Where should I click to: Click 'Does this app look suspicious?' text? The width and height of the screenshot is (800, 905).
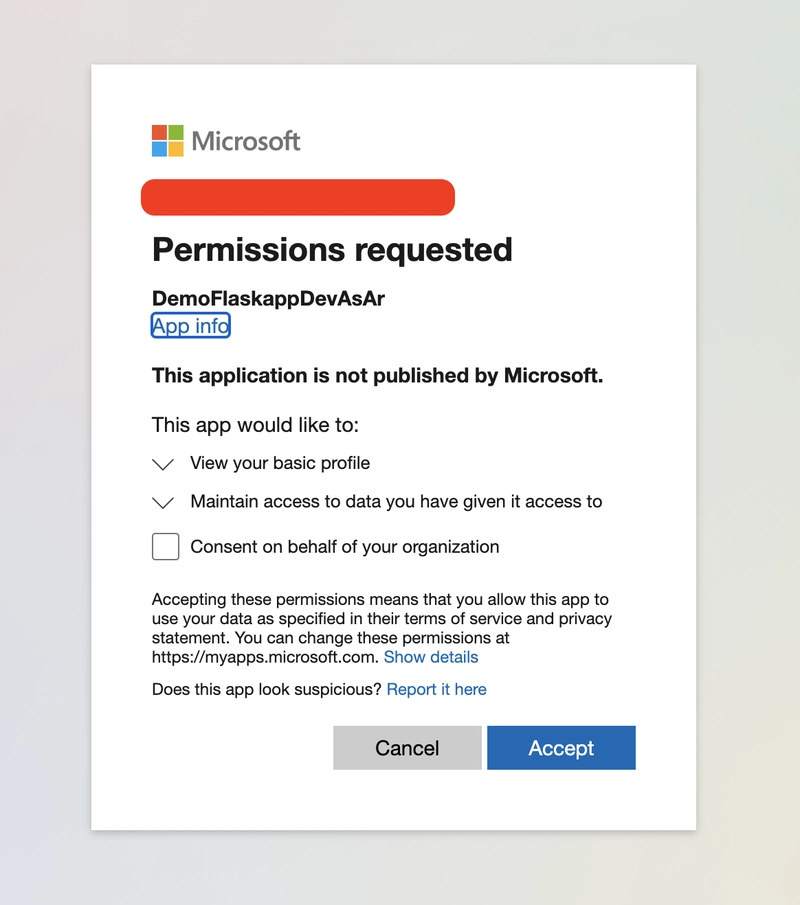267,689
